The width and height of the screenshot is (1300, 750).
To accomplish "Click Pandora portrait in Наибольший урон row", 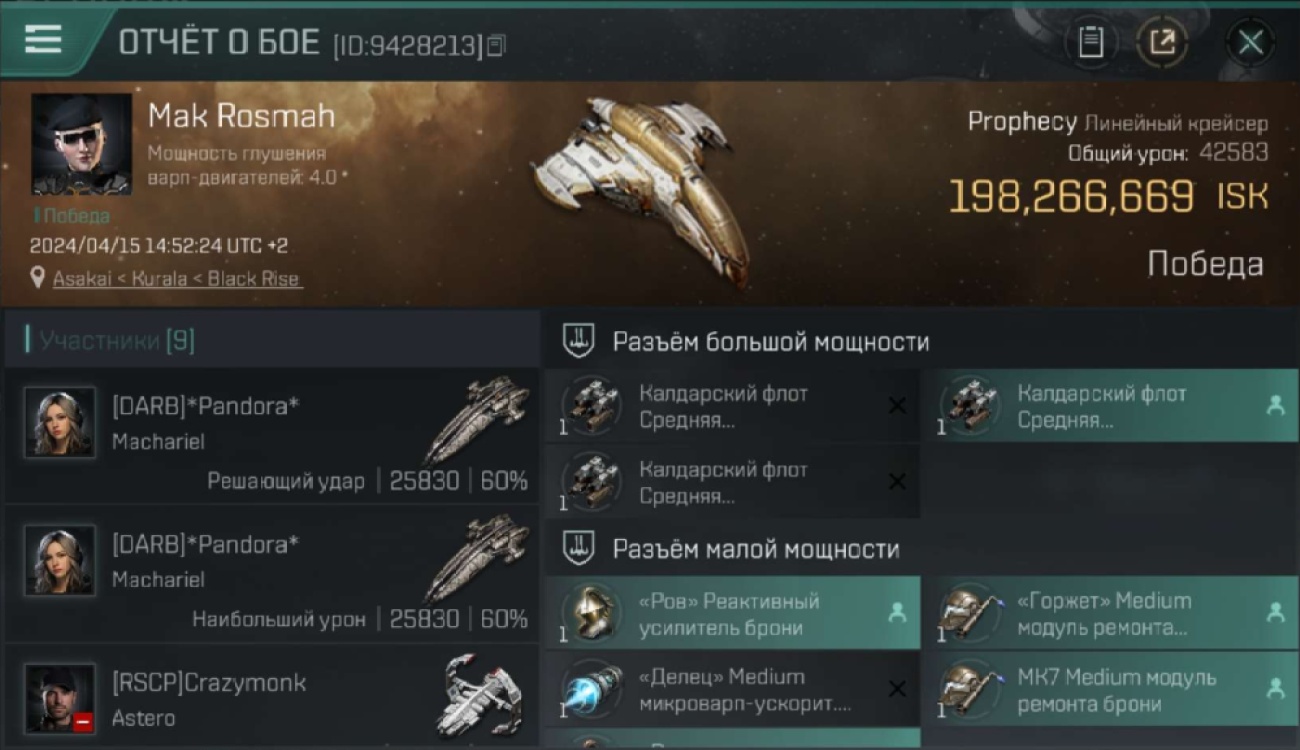I will tap(60, 560).
